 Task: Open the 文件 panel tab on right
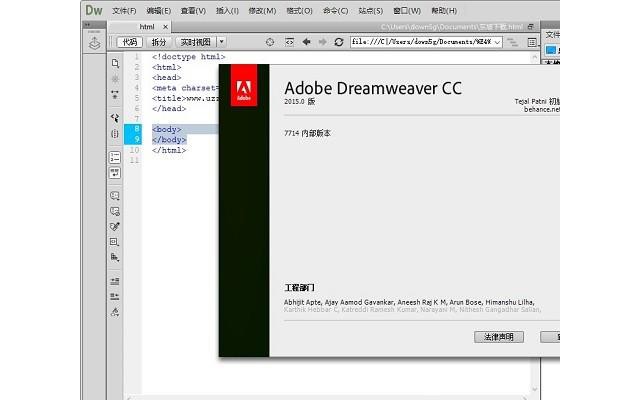pyautogui.click(x=552, y=35)
